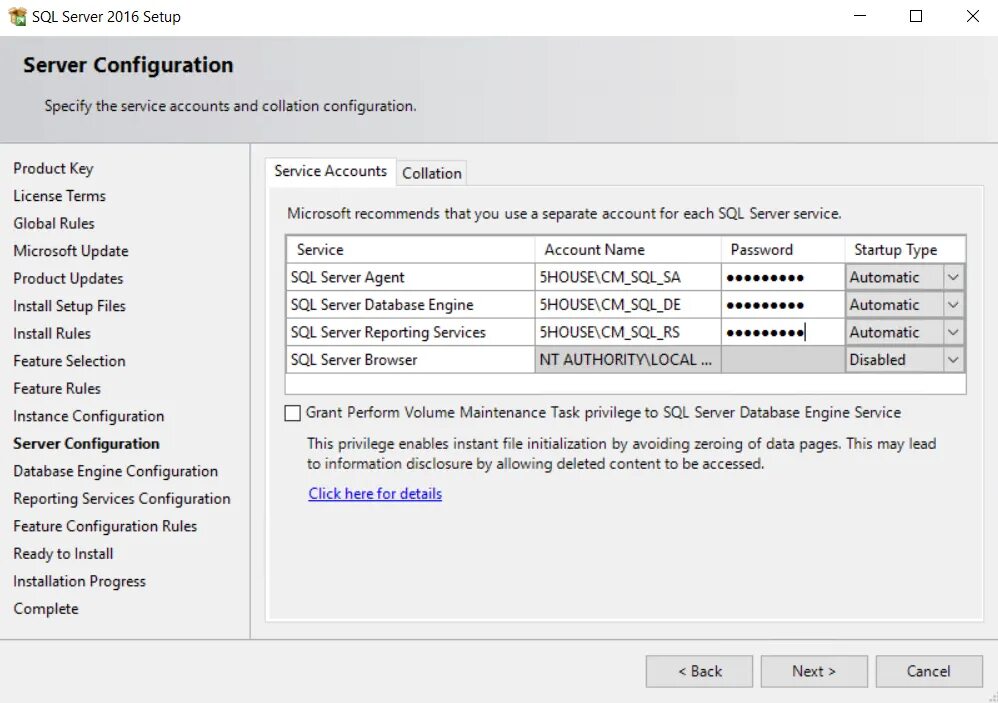998x703 pixels.
Task: Click Installation Progress step in sidebar
Action: (x=79, y=581)
